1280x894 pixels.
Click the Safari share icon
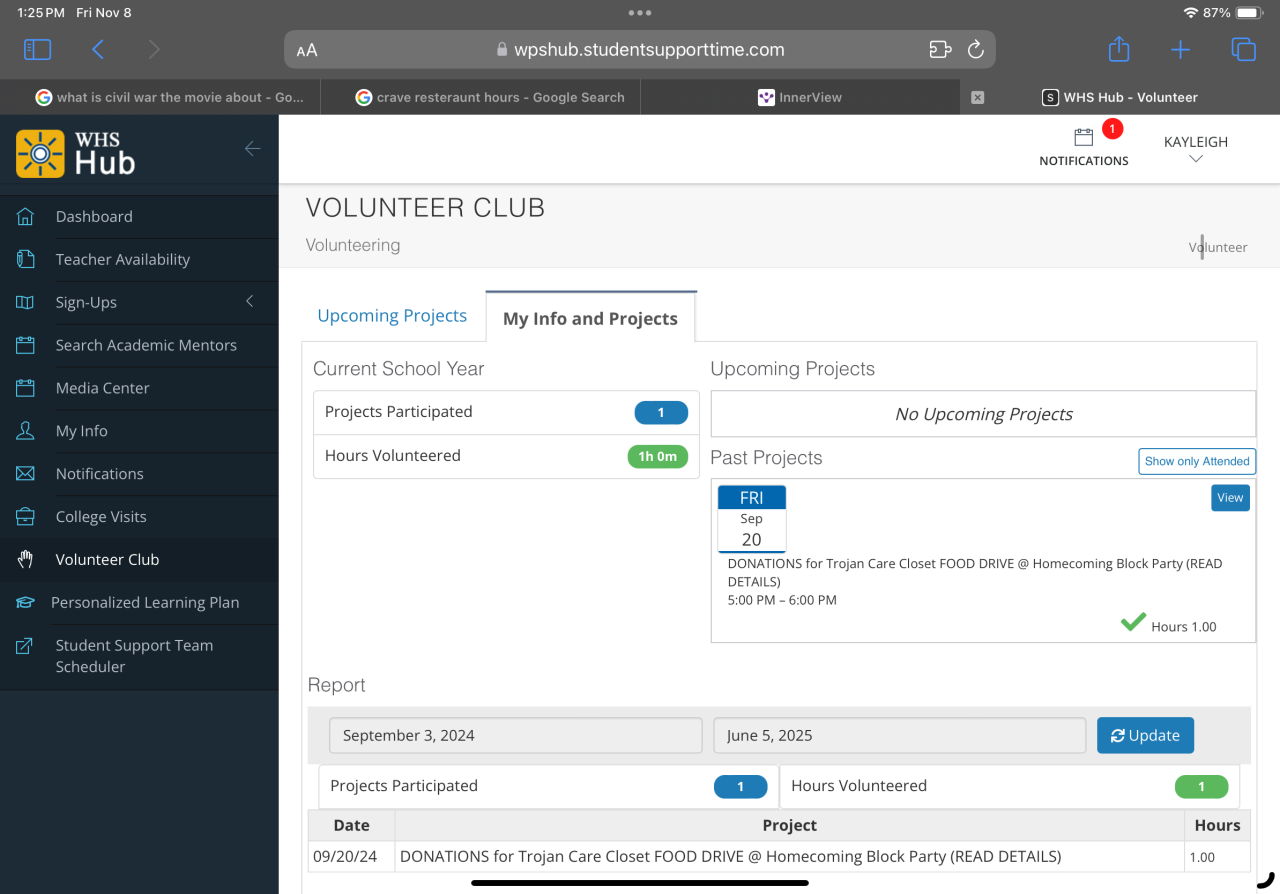pyautogui.click(x=1119, y=49)
